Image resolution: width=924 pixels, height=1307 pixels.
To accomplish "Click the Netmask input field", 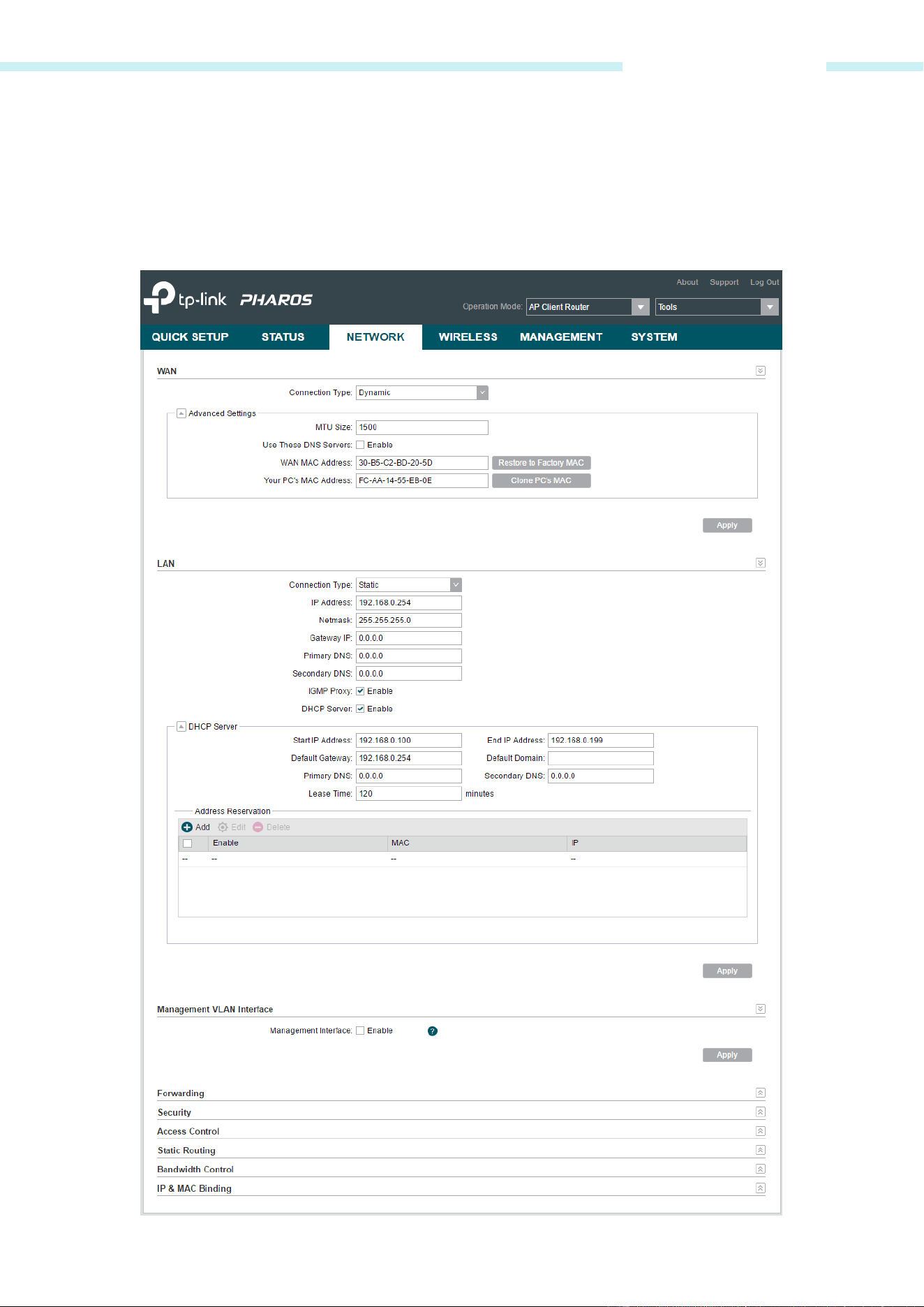I will [x=409, y=620].
